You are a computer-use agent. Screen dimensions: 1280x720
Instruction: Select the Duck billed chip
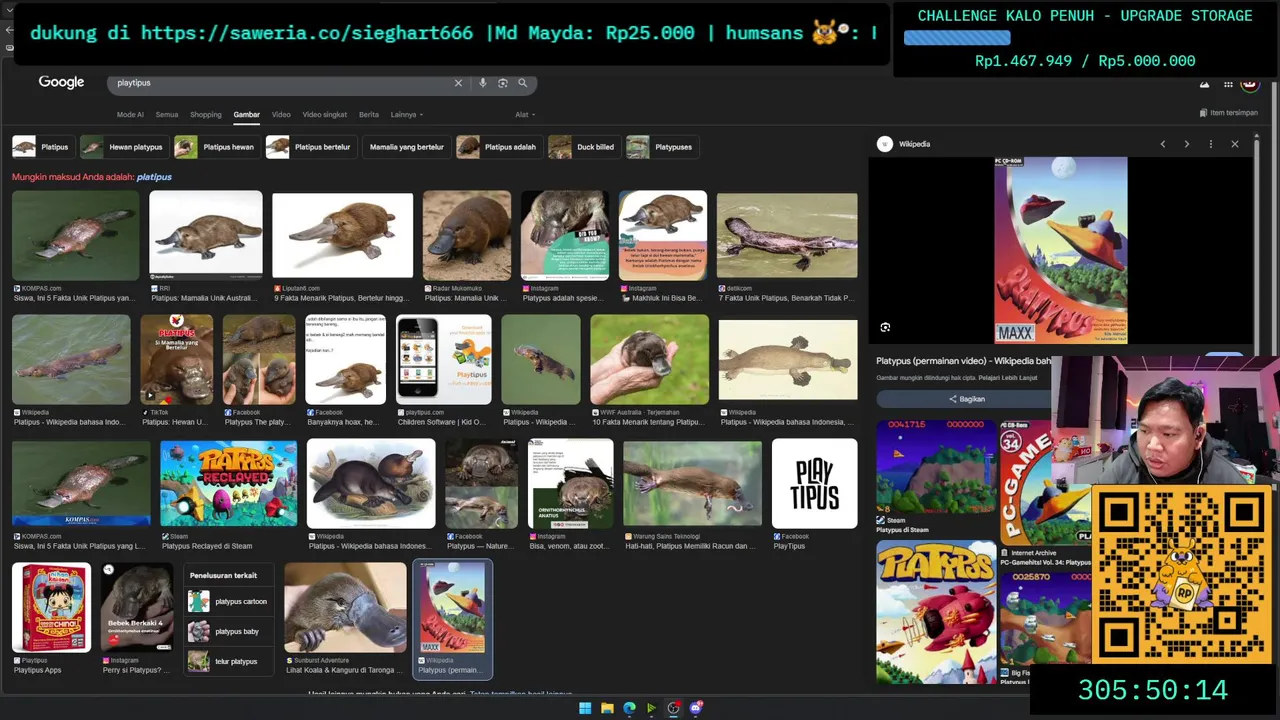coord(584,147)
